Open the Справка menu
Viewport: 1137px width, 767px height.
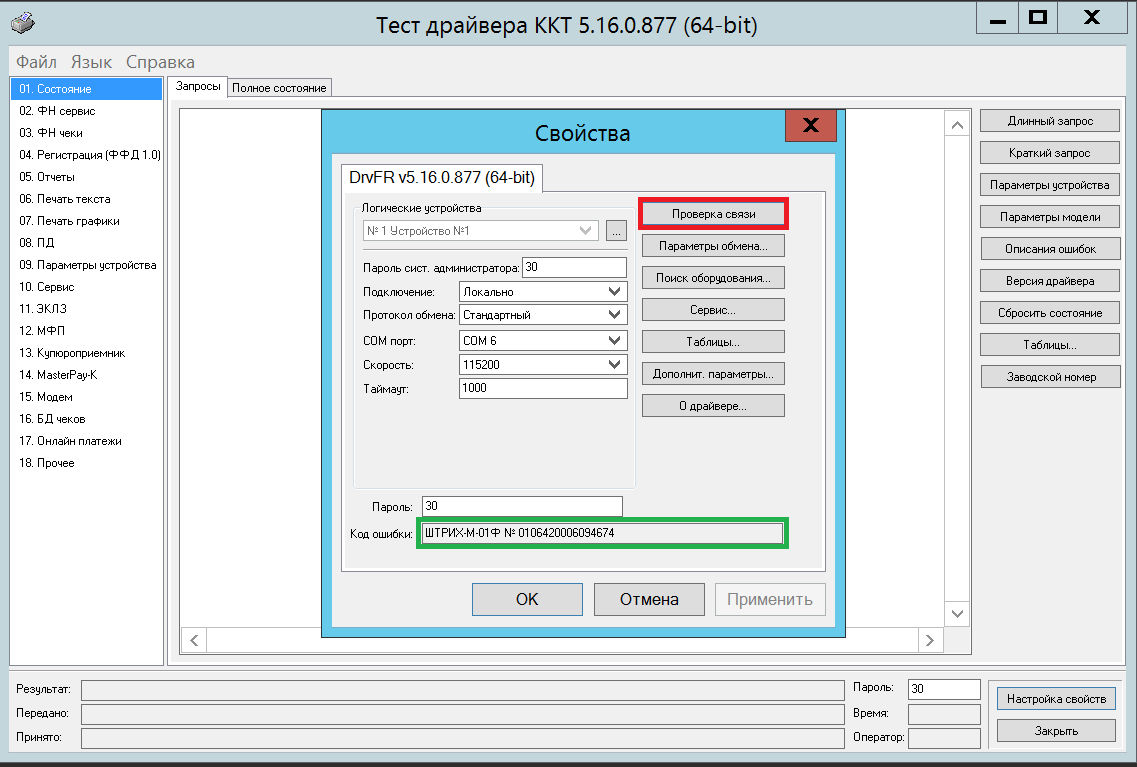tap(160, 62)
